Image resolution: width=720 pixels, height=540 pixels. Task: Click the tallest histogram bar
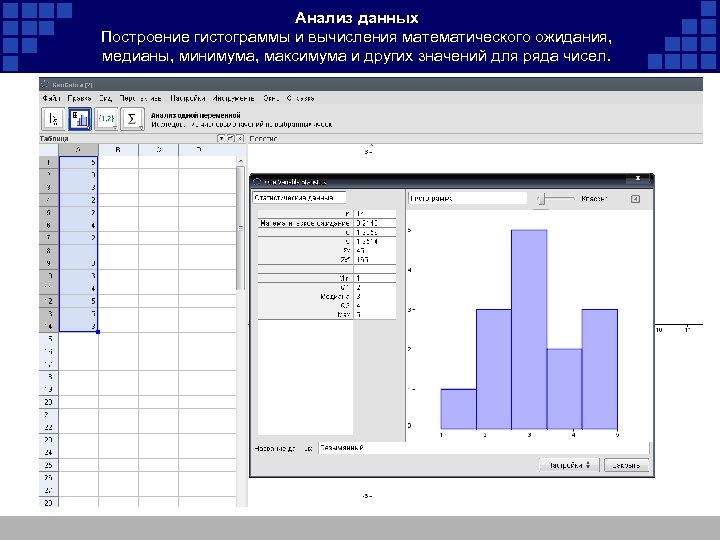[x=529, y=330]
